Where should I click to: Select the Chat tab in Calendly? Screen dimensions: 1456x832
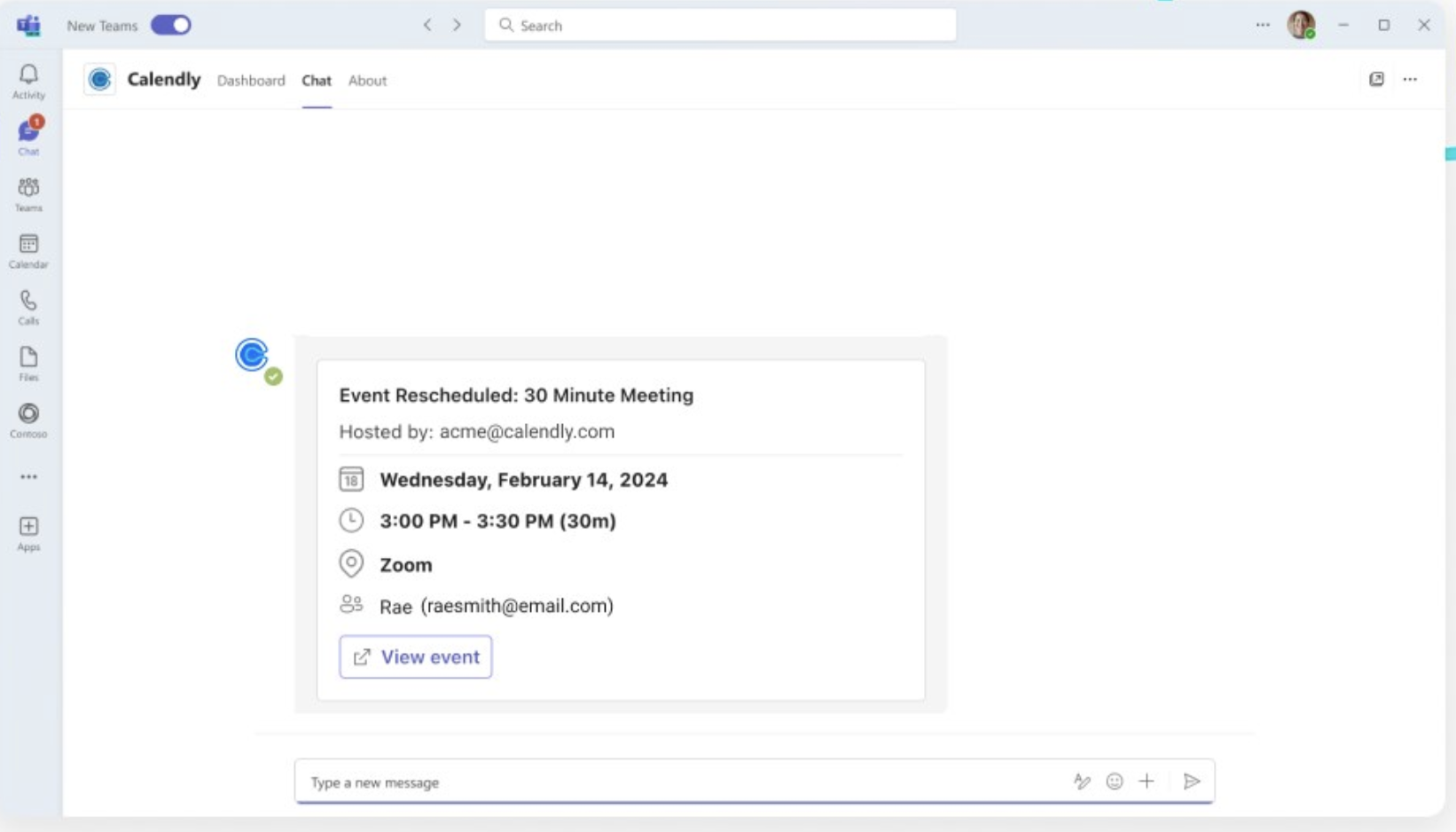click(x=317, y=81)
